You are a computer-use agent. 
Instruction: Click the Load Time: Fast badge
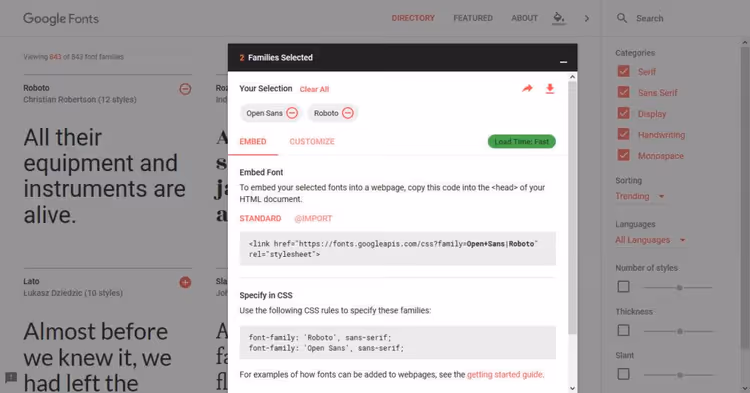(522, 142)
